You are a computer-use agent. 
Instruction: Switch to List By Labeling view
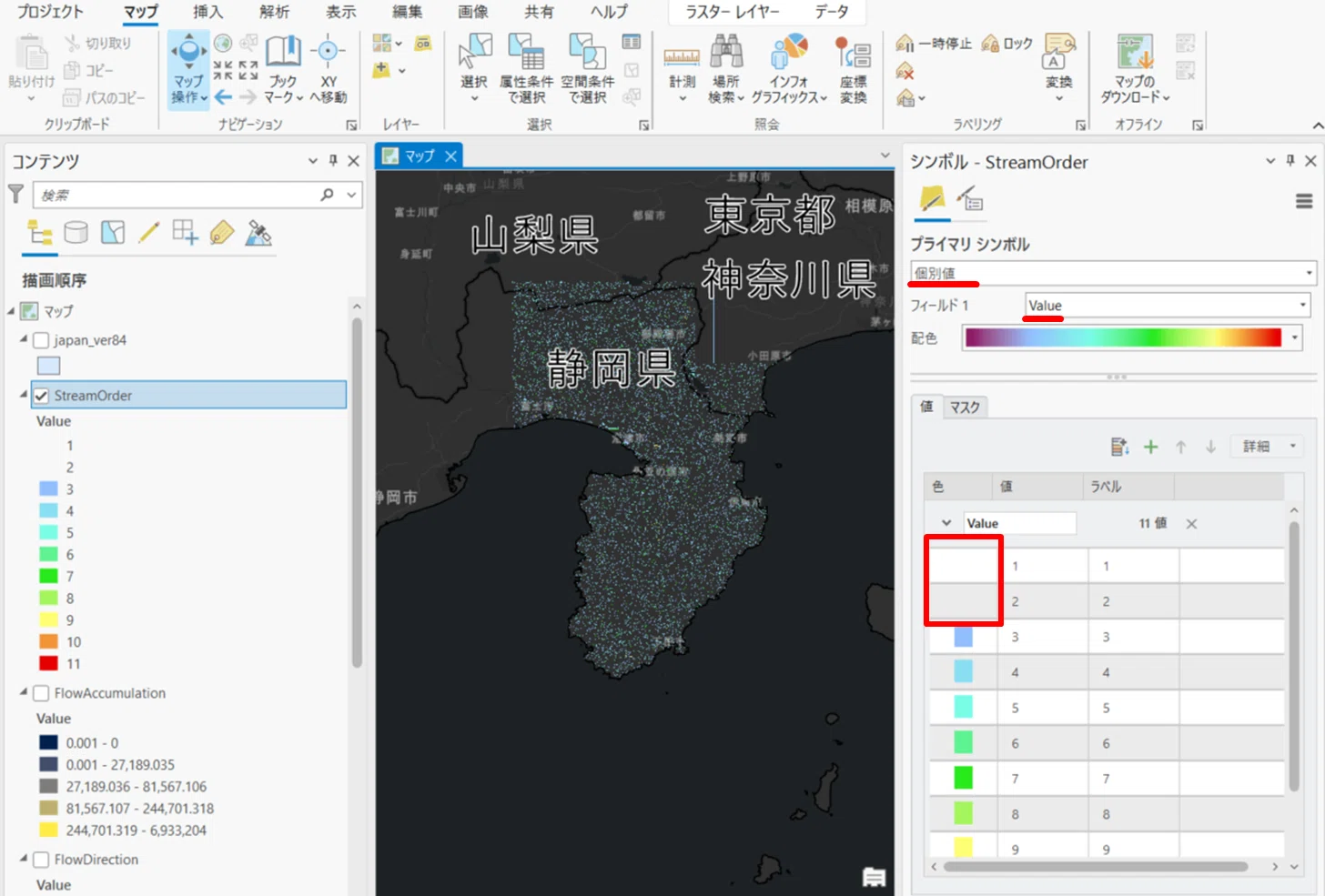pos(222,234)
